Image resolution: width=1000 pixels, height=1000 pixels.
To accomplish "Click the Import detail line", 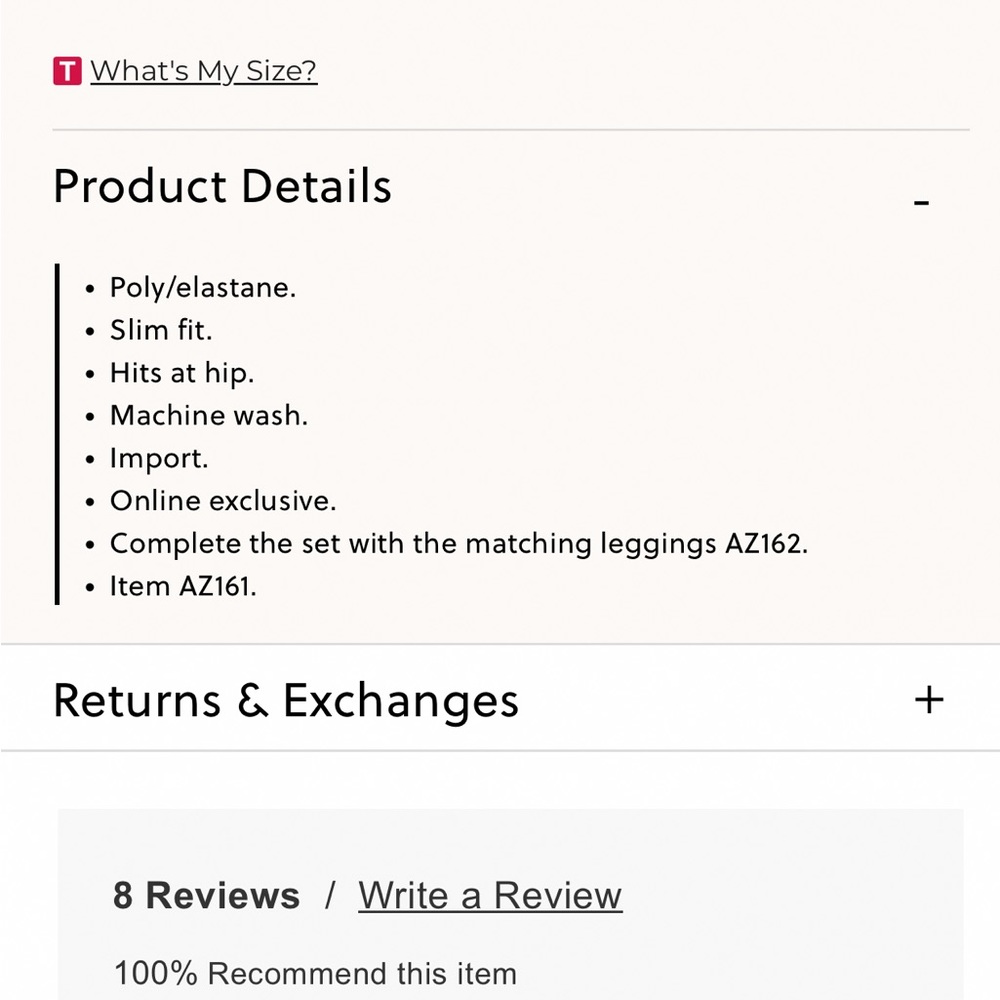I will click(x=159, y=458).
